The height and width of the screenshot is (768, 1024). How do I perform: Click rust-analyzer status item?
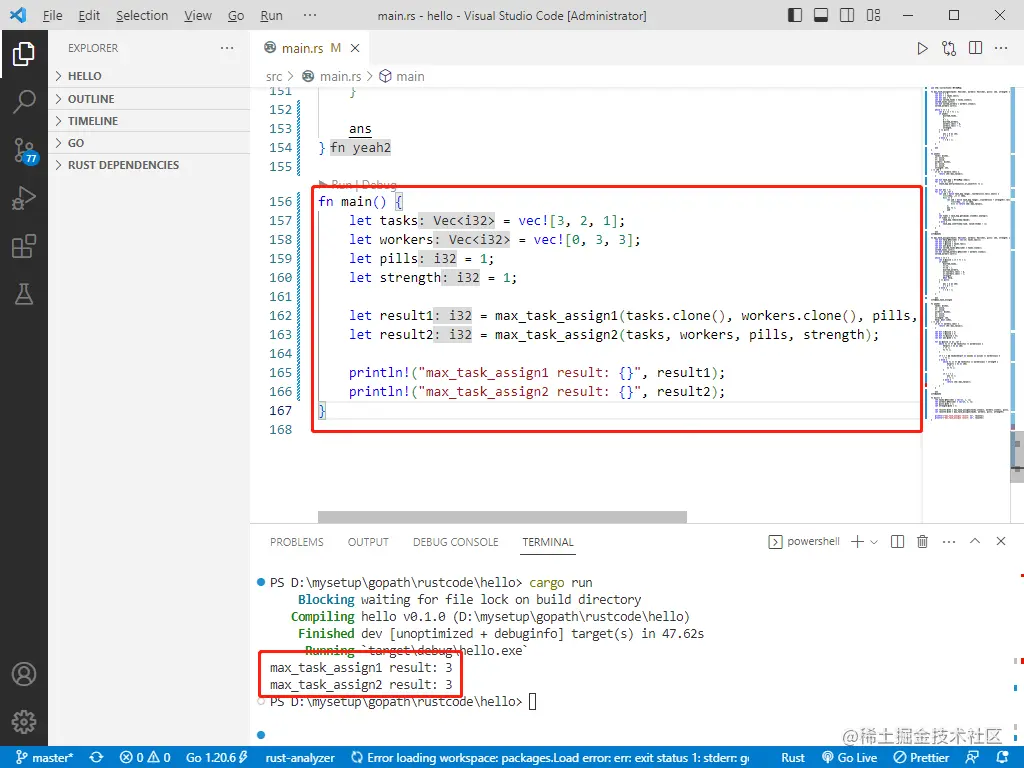300,758
